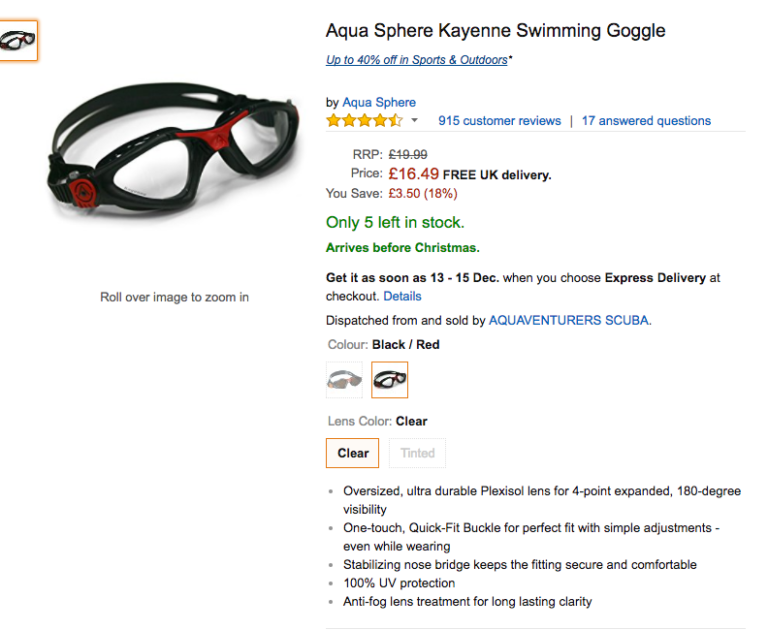The width and height of the screenshot is (768, 630).
Task: Select the grey goggle colour swatch
Action: point(344,380)
